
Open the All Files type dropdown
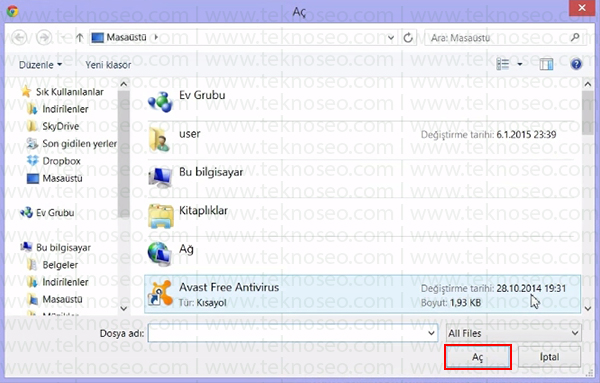coord(514,333)
